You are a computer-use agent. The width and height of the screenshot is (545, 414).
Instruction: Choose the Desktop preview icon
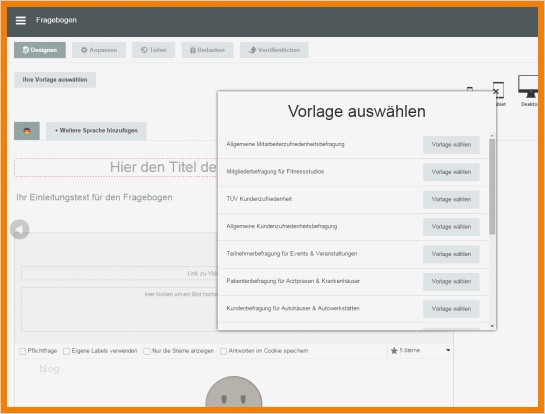[529, 90]
